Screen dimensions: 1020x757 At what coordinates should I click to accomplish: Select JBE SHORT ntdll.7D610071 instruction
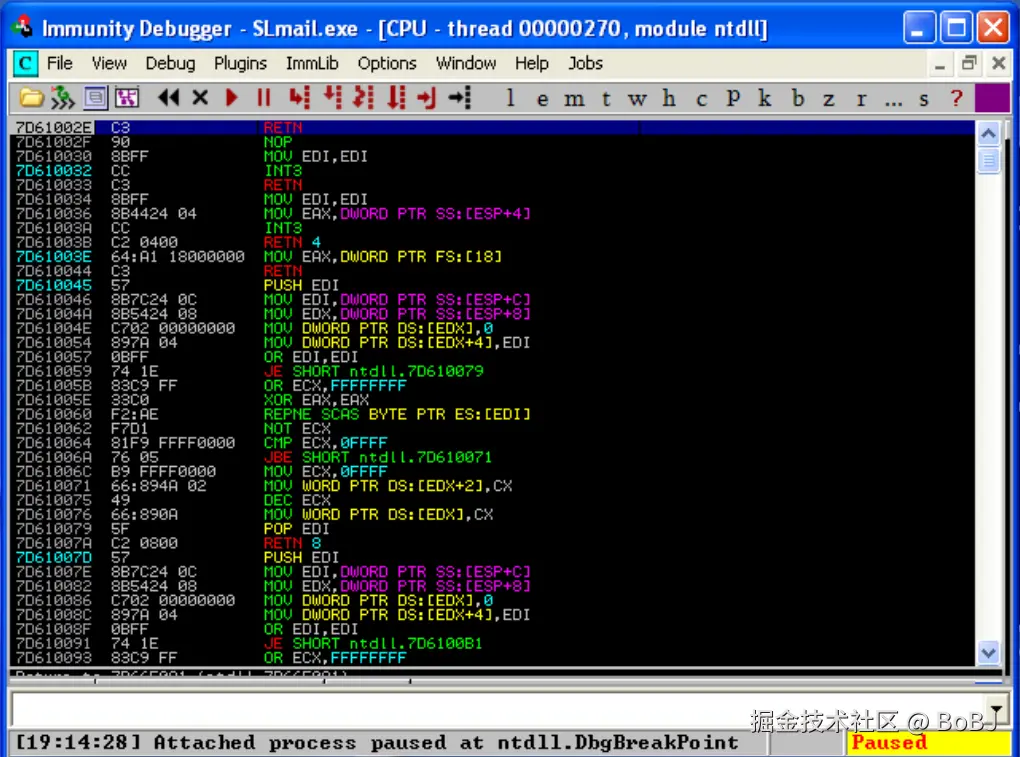click(x=492, y=457)
